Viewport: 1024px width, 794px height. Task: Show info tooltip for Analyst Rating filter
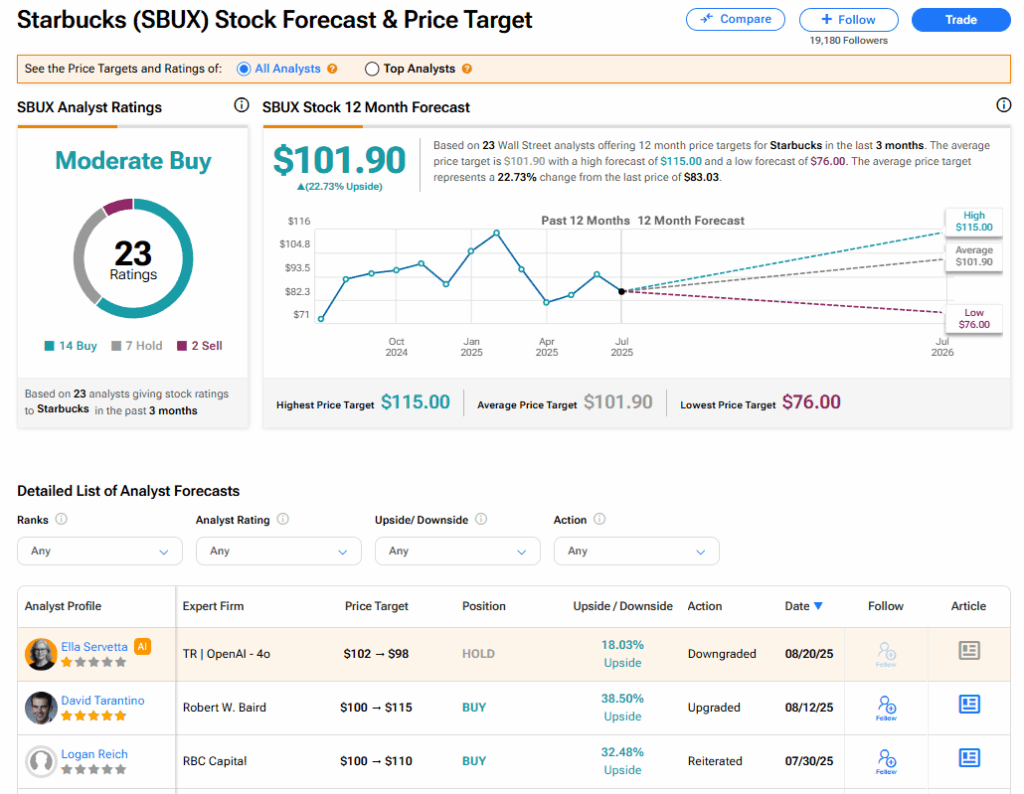[x=283, y=519]
